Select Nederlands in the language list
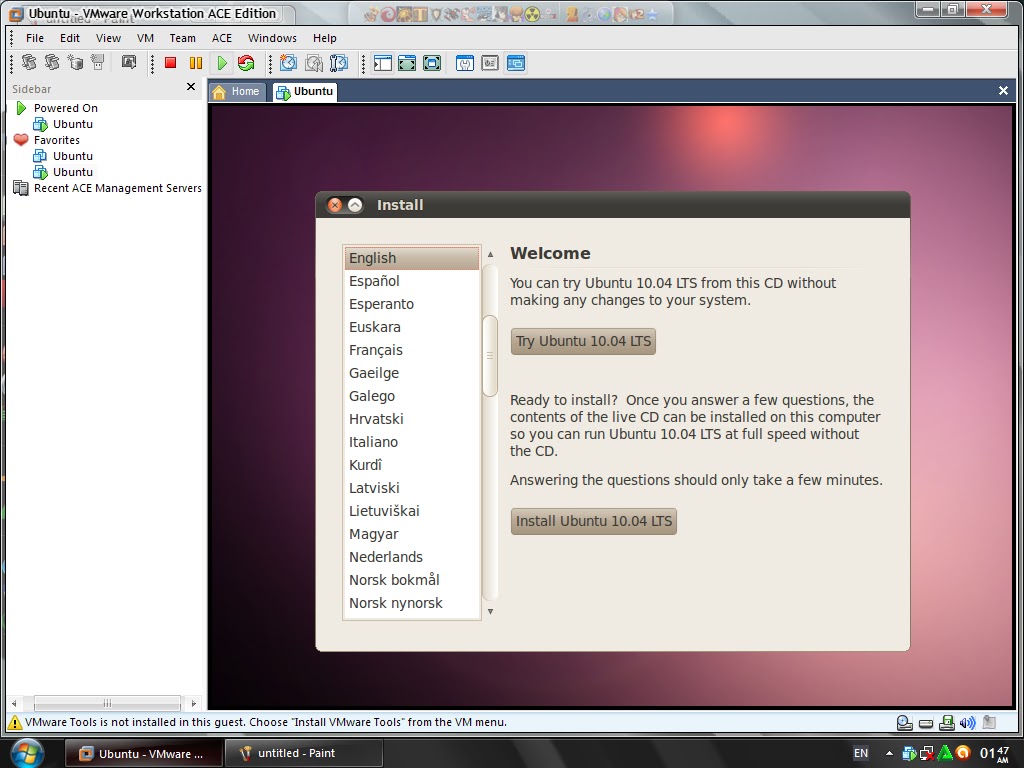Viewport: 1024px width, 768px height. coord(411,557)
